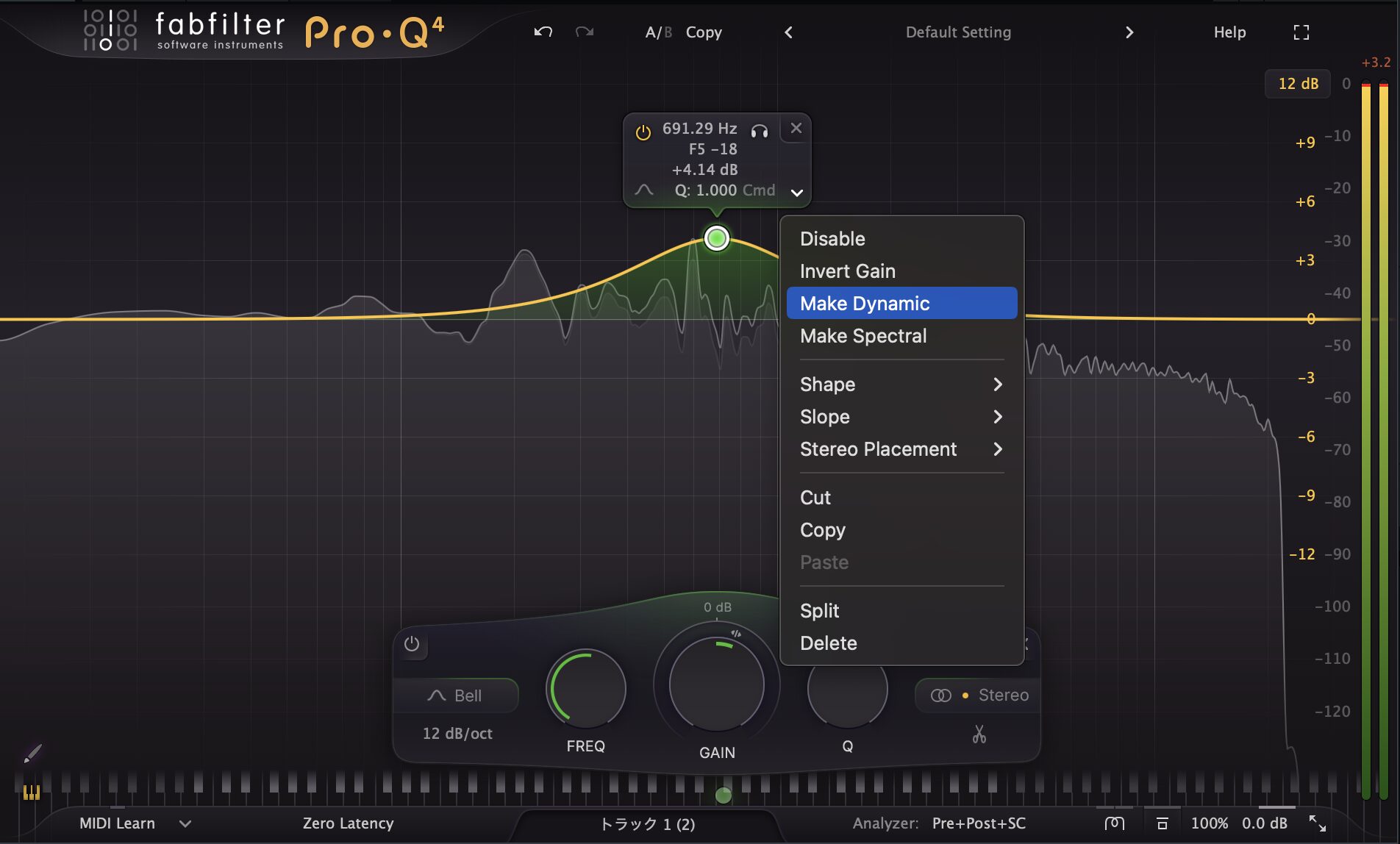1400x844 pixels.
Task: Click the bell shape icon in band tooltip
Action: 644,190
